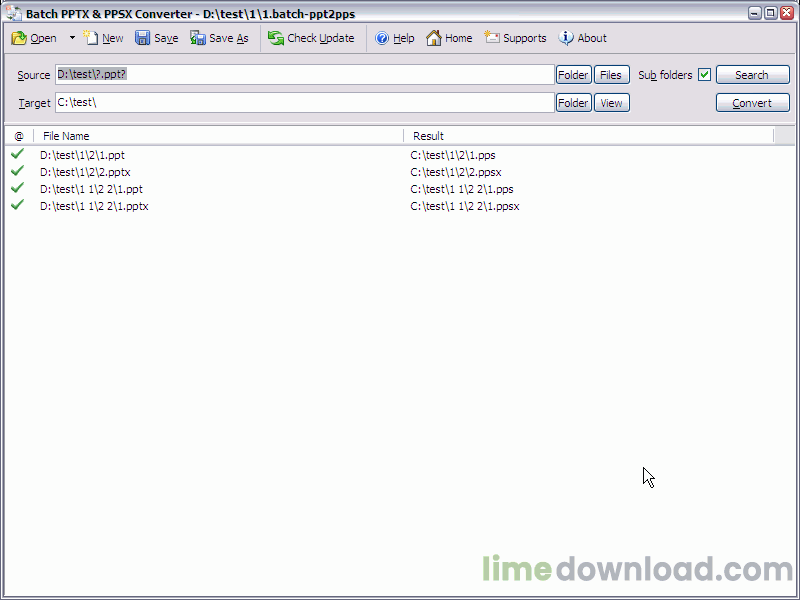Image resolution: width=800 pixels, height=600 pixels.
Task: Expand the Open dropdown arrow
Action: 72,38
